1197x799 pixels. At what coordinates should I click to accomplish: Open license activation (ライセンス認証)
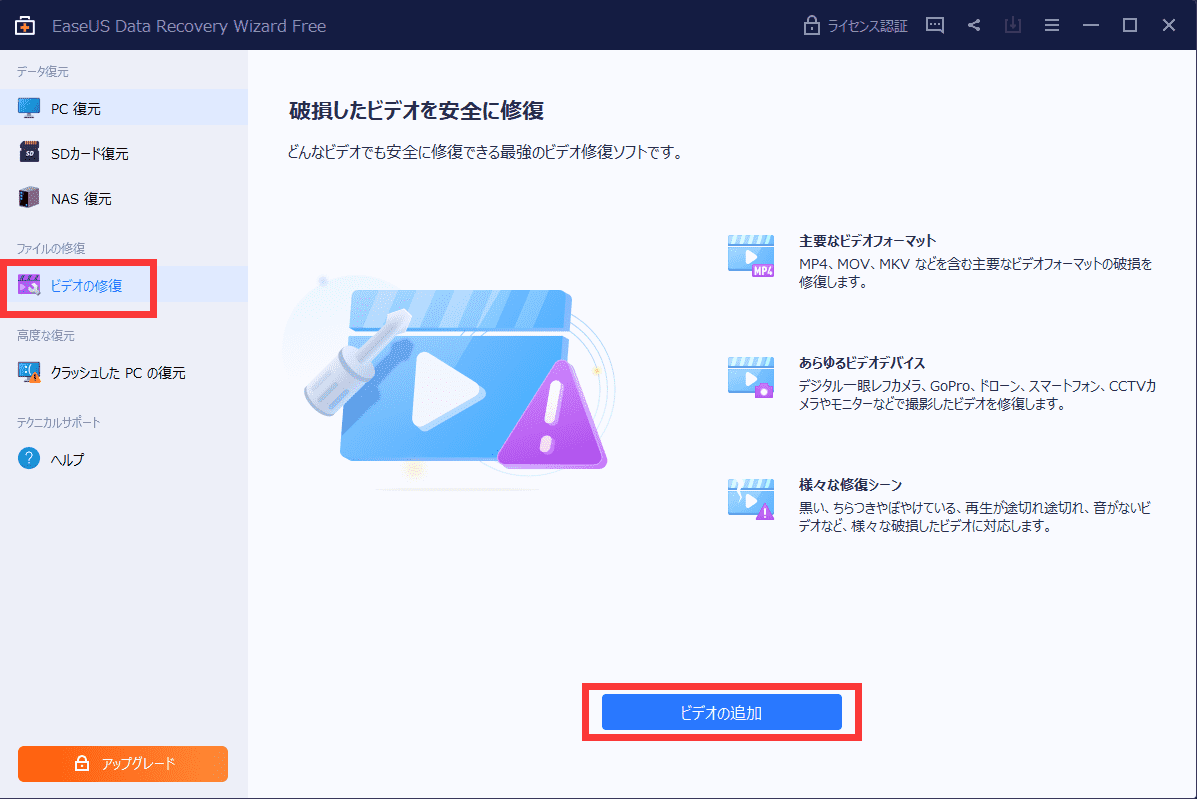tap(855, 26)
